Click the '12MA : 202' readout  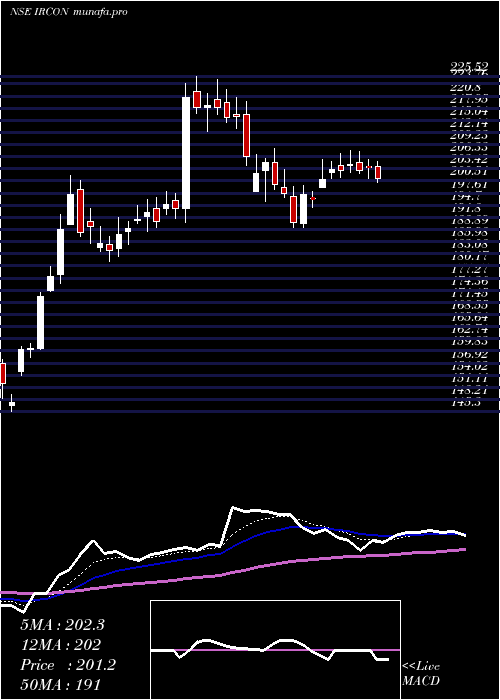point(60,645)
